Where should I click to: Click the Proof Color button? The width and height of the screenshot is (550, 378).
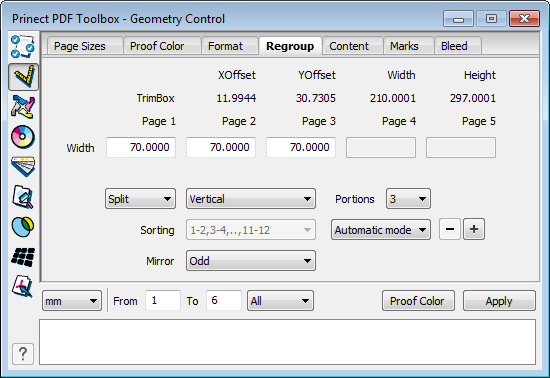[418, 301]
